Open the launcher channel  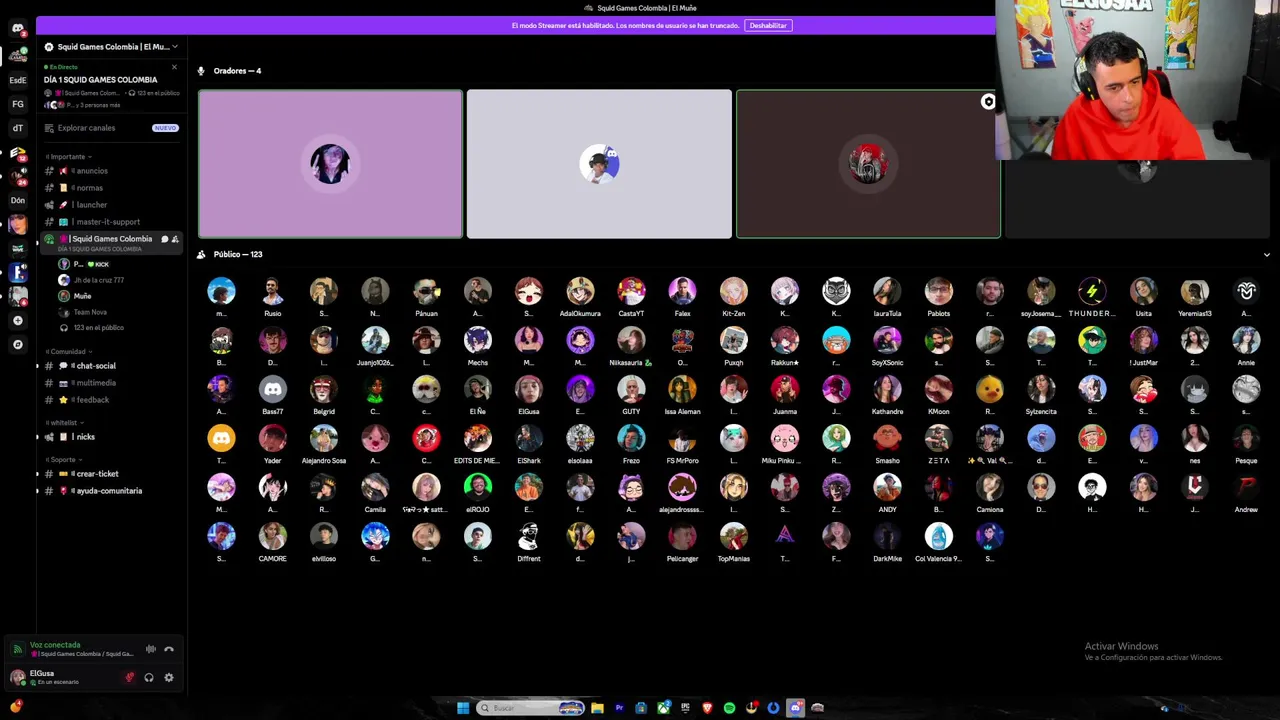click(111, 205)
